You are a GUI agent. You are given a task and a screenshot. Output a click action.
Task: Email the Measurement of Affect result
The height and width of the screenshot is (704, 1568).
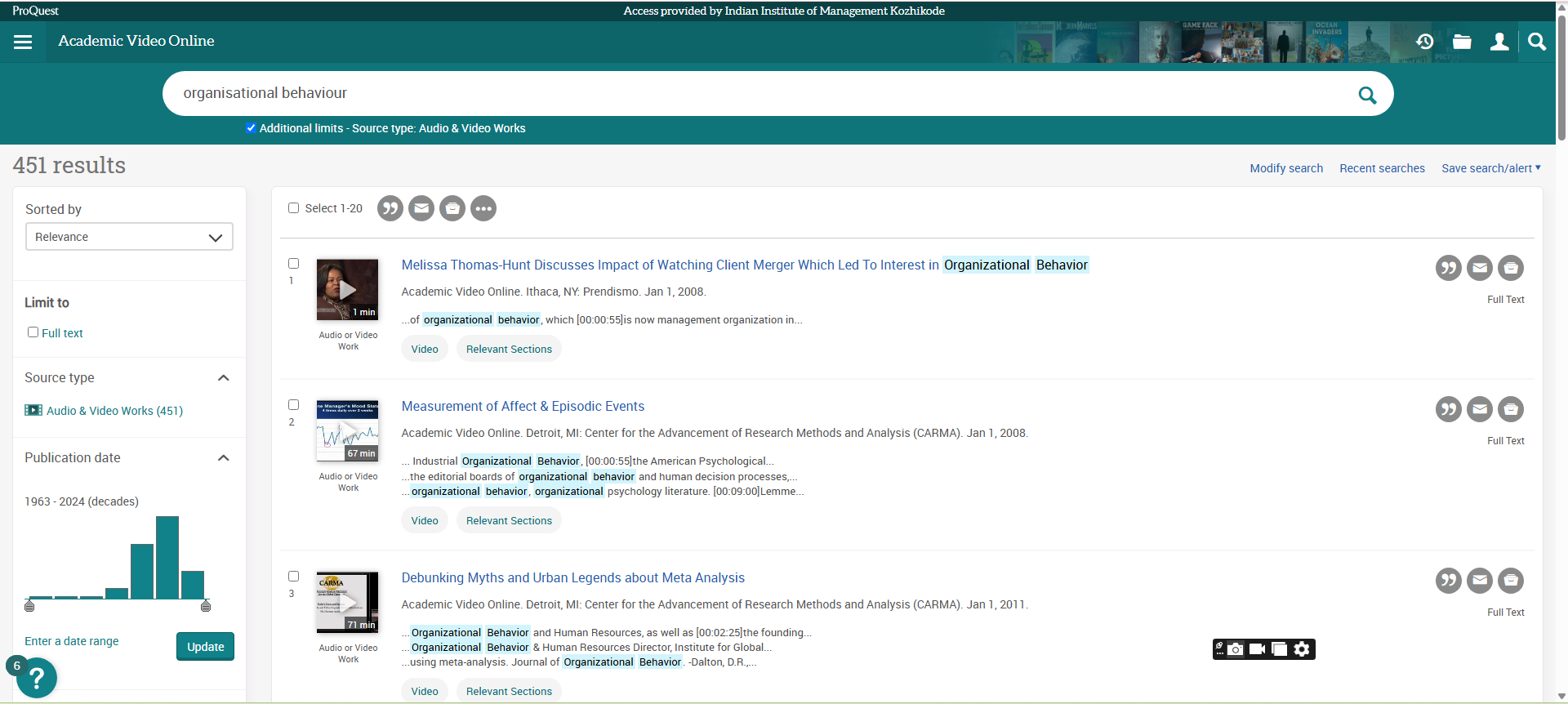1479,409
